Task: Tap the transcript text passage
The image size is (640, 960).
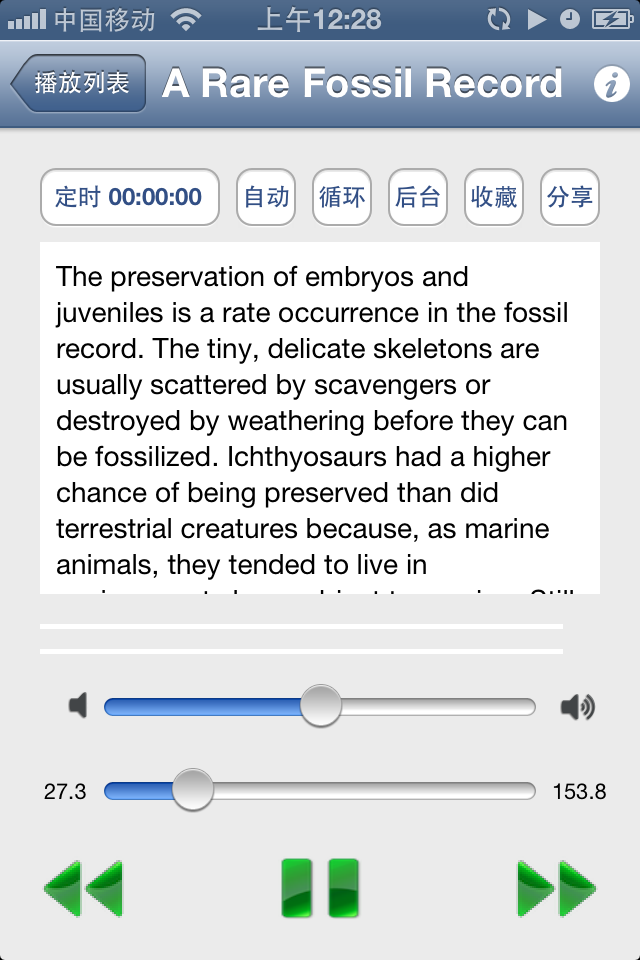Action: pyautogui.click(x=320, y=418)
